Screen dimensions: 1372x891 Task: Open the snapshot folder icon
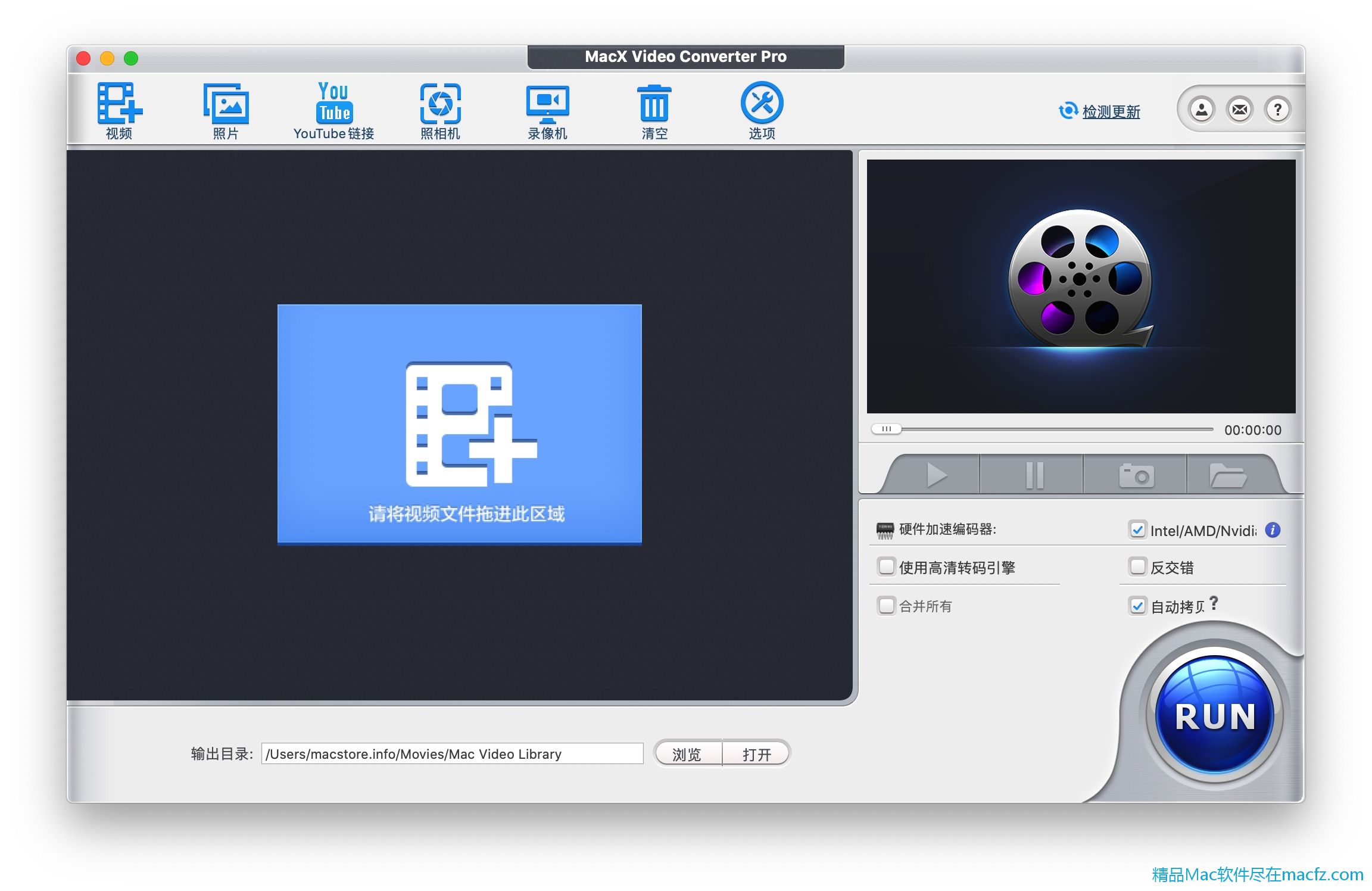[1228, 475]
